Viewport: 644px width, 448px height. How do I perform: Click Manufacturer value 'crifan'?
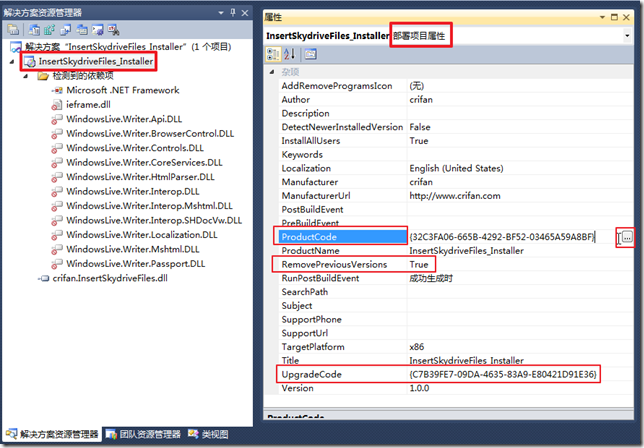click(421, 182)
